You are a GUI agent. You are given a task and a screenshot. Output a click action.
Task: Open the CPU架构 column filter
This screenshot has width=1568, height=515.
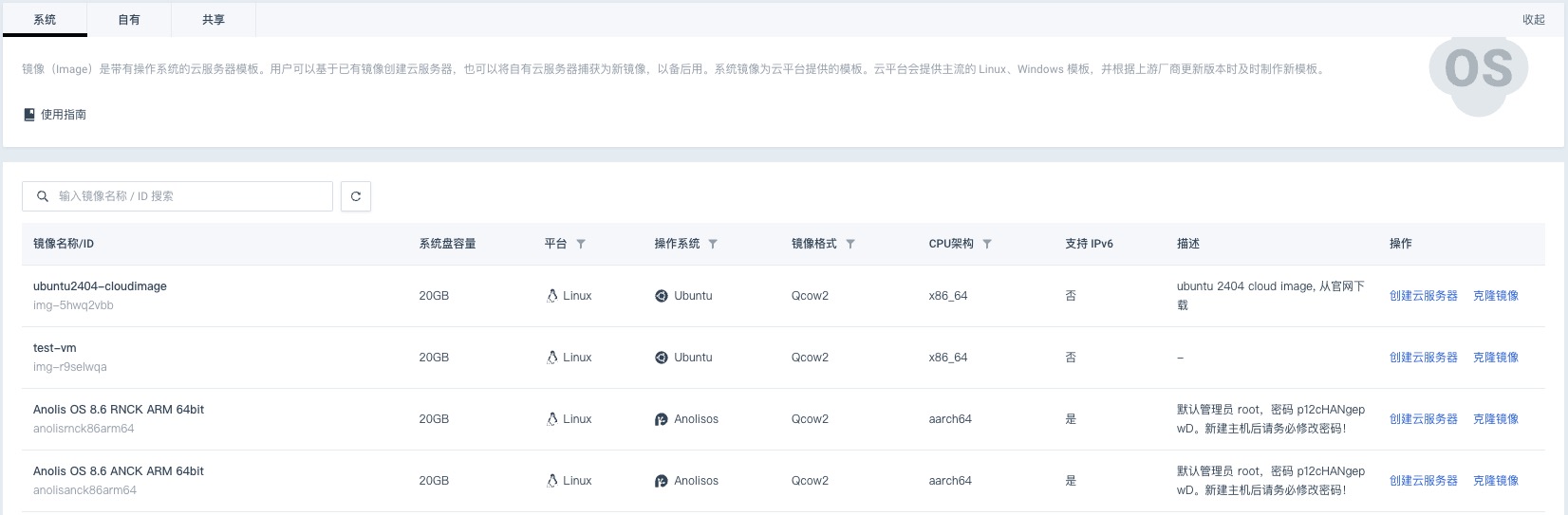coord(987,244)
